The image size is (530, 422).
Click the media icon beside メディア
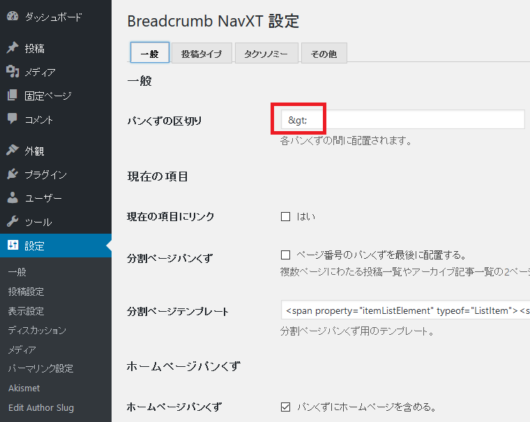point(13,71)
